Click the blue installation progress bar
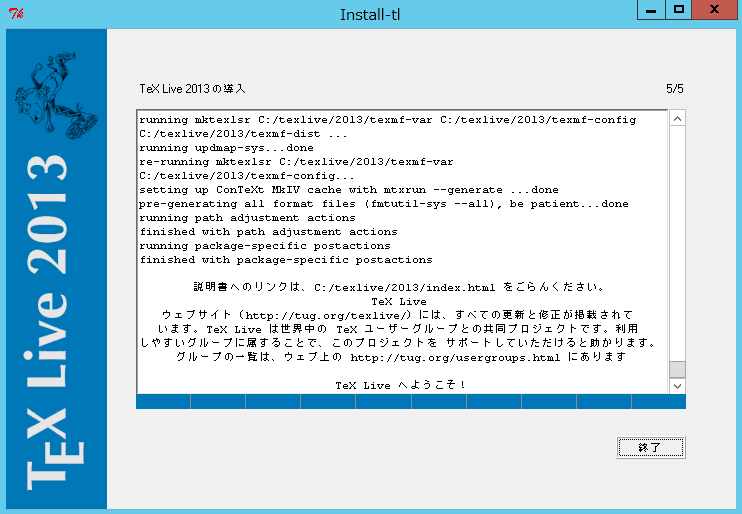This screenshot has height=514, width=742. point(410,402)
